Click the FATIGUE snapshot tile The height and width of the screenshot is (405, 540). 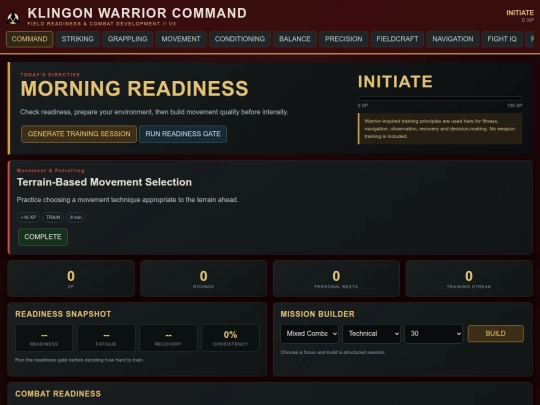[x=106, y=338]
